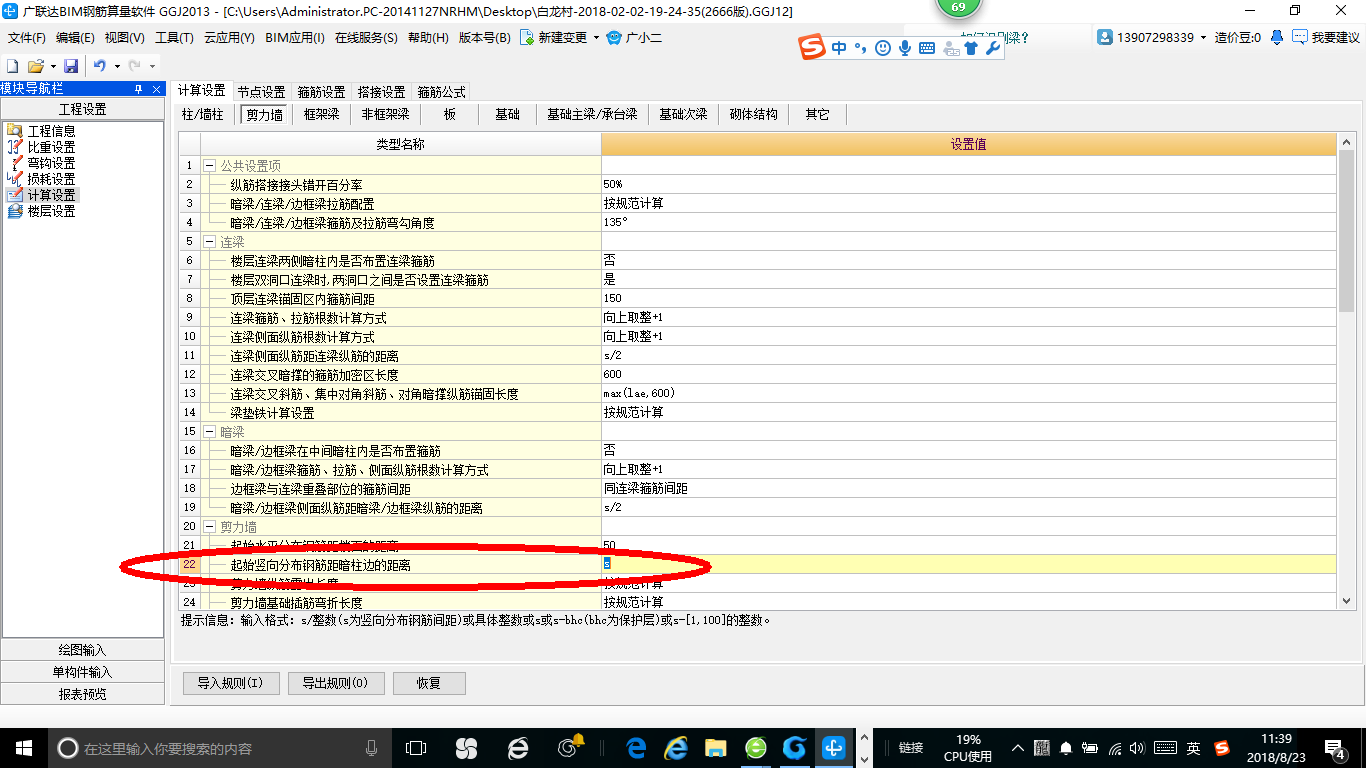Click the table vertical scrollbar
The width and height of the screenshot is (1366, 768).
1346,232
